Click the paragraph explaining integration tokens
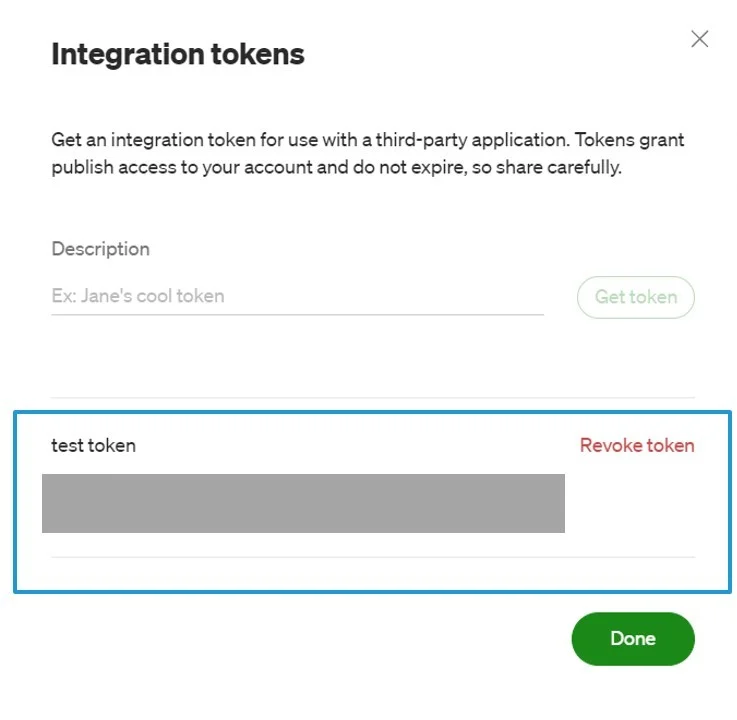The width and height of the screenshot is (737, 720). [x=367, y=153]
